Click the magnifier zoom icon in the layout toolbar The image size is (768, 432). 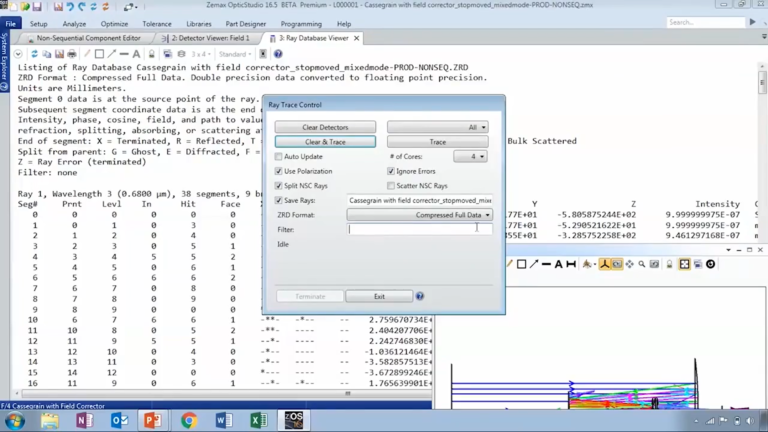tap(642, 264)
